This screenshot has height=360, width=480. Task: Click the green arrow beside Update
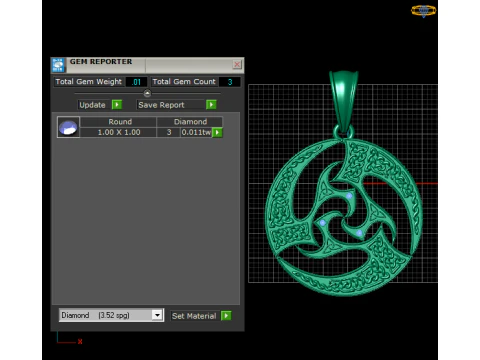117,105
